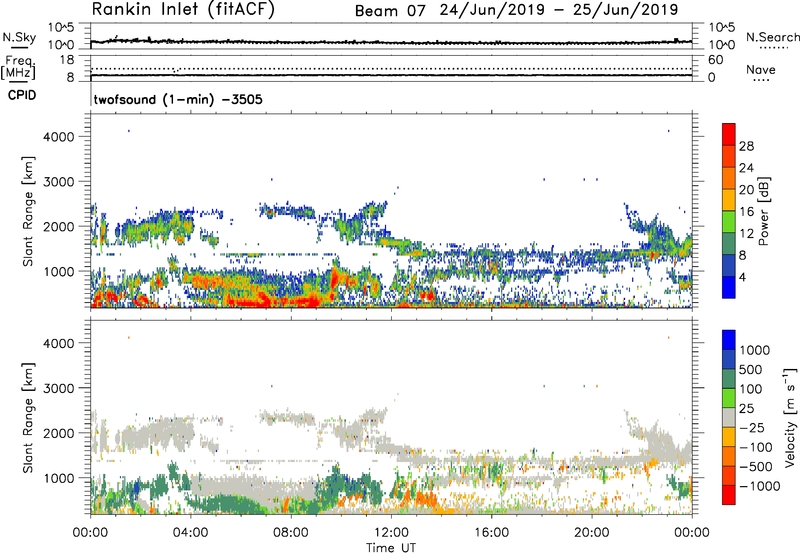This screenshot has height=554, width=800.
Task: Click the '1000' tick on Velocity colorbar
Action: [x=755, y=350]
